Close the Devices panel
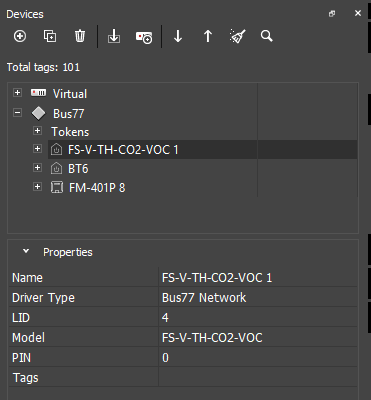371x400 pixels. 358,13
